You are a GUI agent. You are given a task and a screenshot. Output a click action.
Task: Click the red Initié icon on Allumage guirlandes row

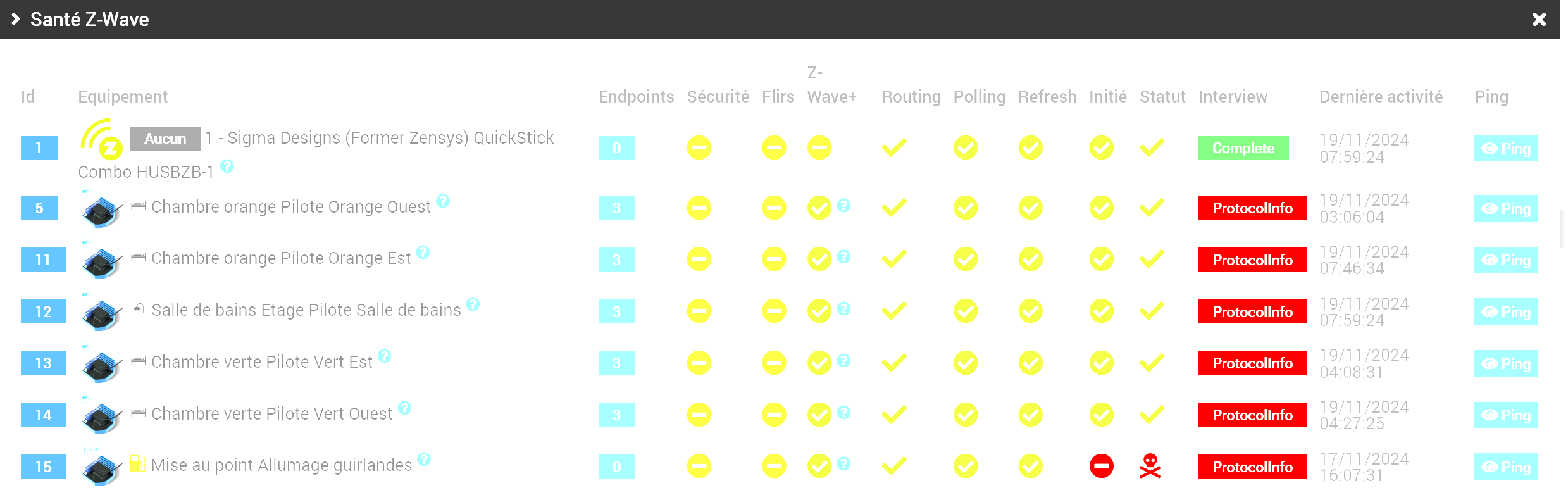(1102, 467)
